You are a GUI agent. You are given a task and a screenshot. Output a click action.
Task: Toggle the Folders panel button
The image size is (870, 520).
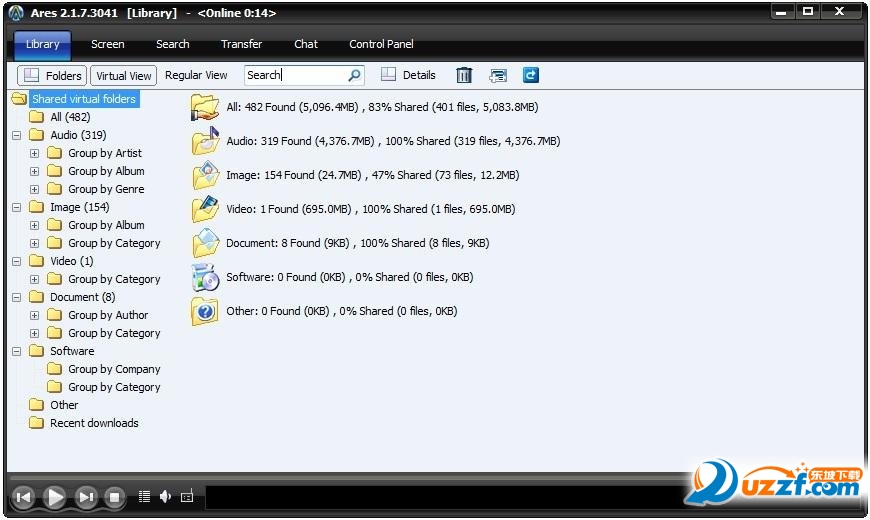click(x=52, y=75)
